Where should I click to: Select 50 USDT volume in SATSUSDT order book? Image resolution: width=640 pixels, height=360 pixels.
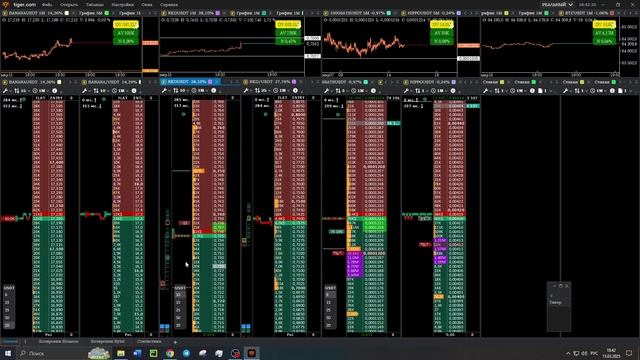coord(329,318)
